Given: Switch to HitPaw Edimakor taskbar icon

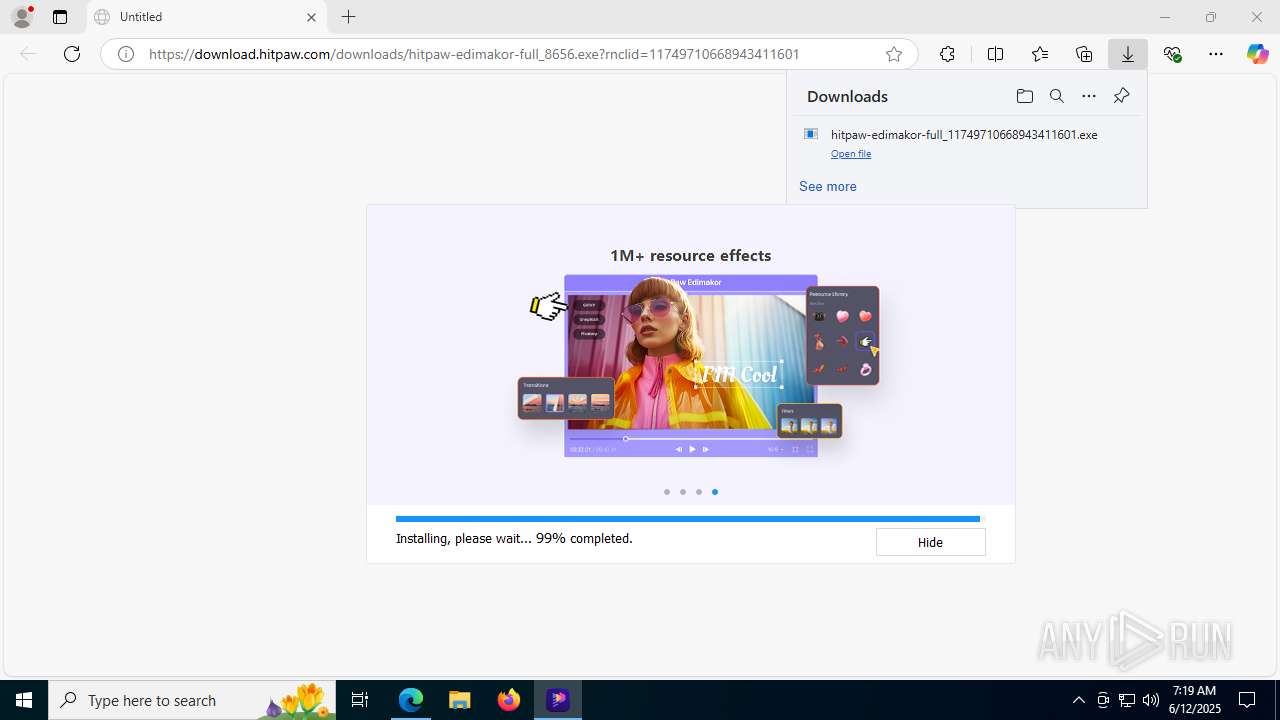Looking at the screenshot, I should (x=558, y=700).
